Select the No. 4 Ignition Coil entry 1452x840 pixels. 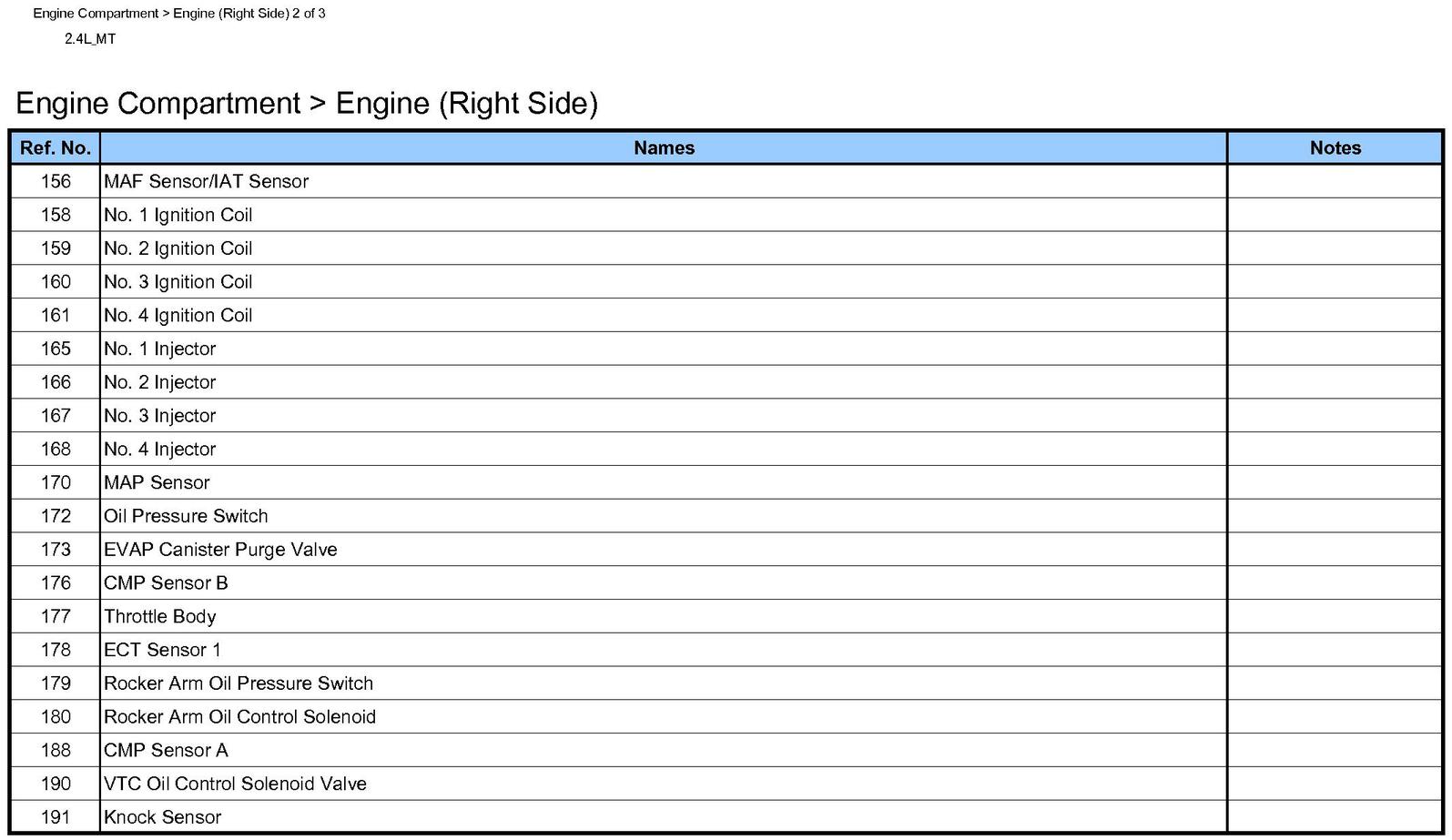(178, 316)
